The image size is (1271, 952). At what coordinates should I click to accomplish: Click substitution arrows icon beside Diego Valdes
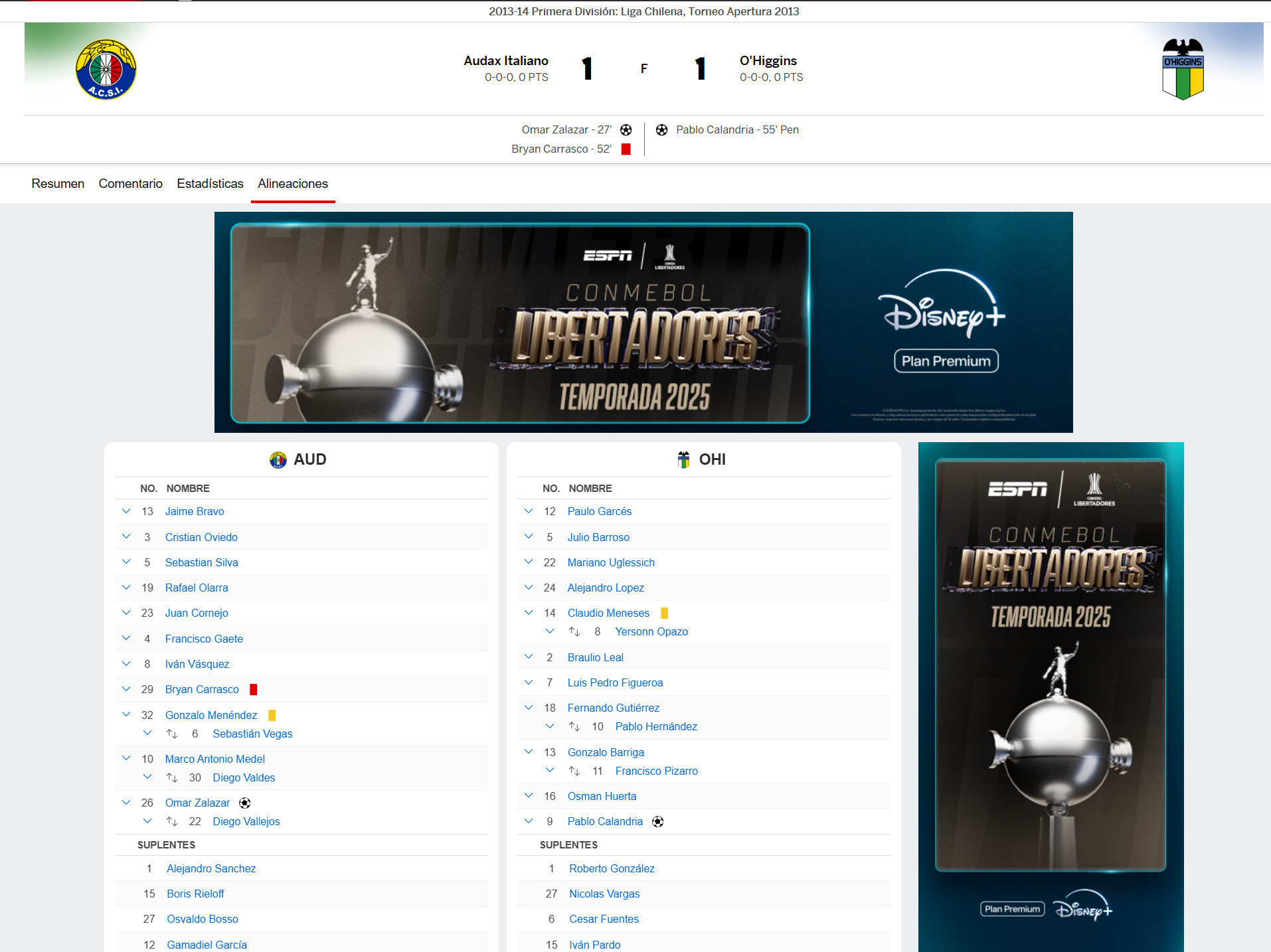[172, 777]
